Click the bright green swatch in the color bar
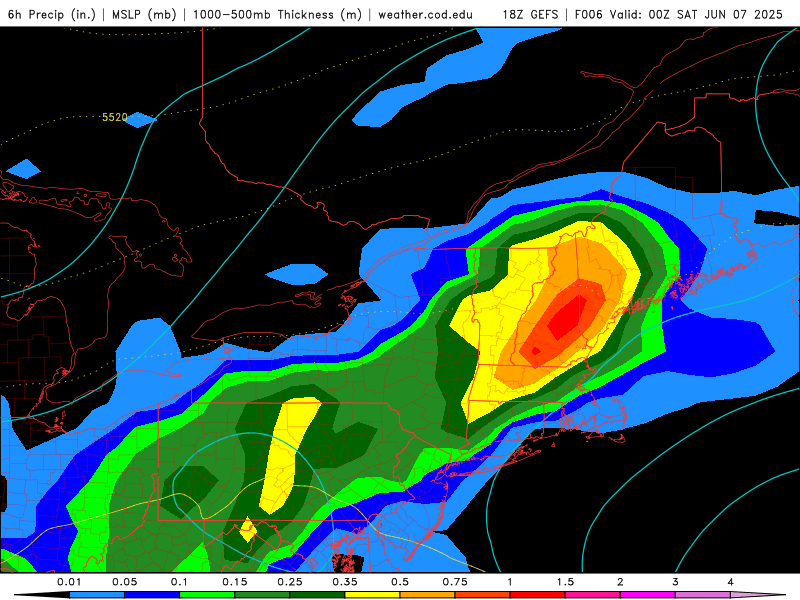Image resolution: width=800 pixels, height=600 pixels. pos(207,595)
